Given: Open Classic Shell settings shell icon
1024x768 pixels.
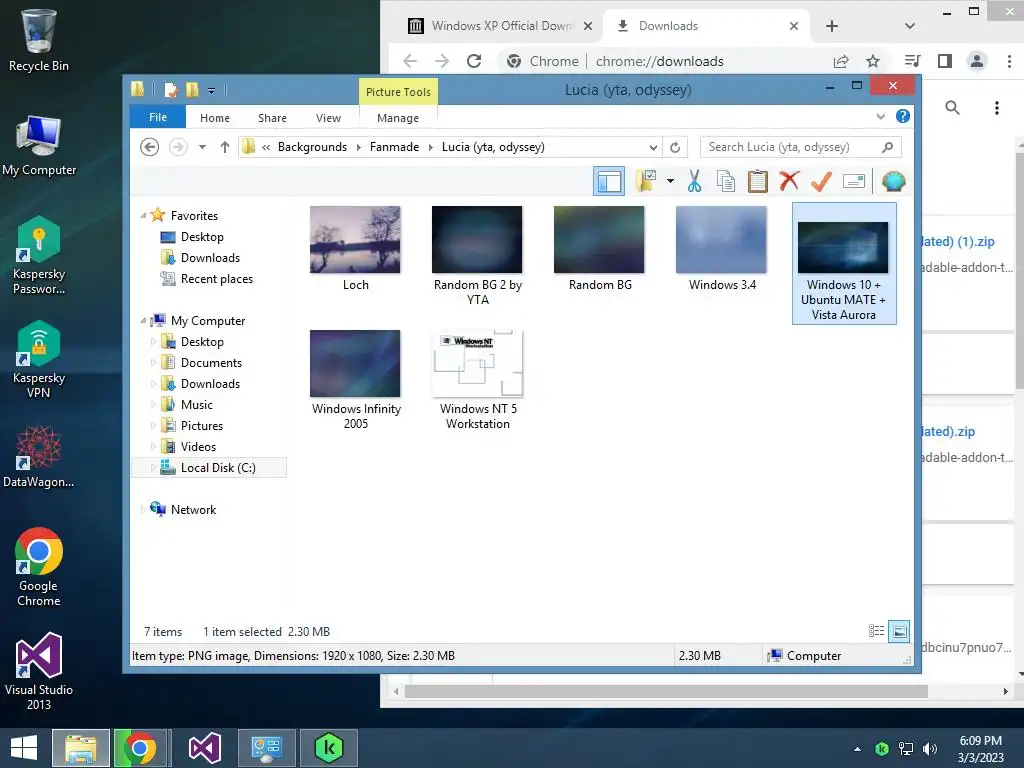Looking at the screenshot, I should pyautogui.click(x=893, y=181).
